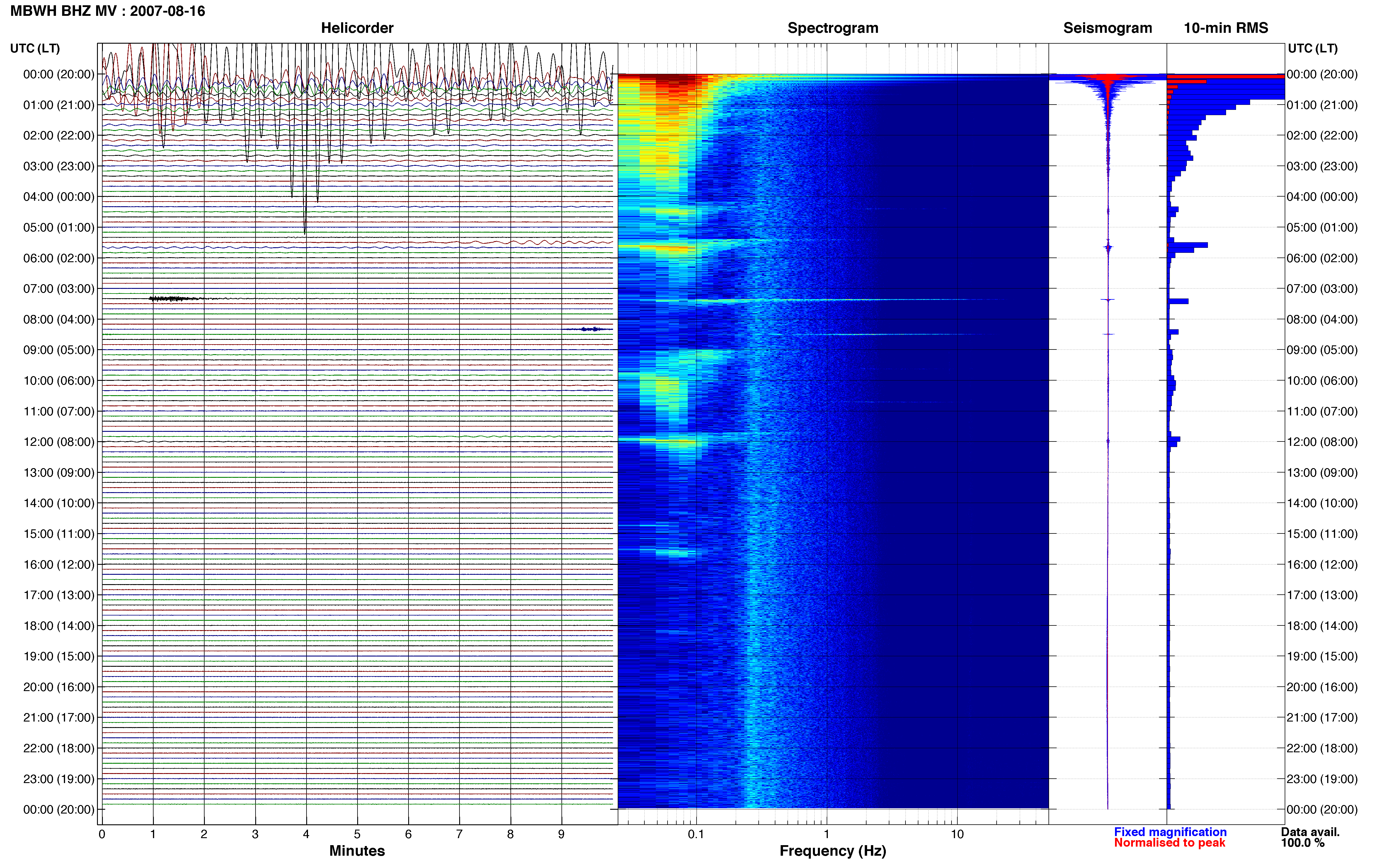Click left time label '12:00 (08:00)'

(59, 441)
